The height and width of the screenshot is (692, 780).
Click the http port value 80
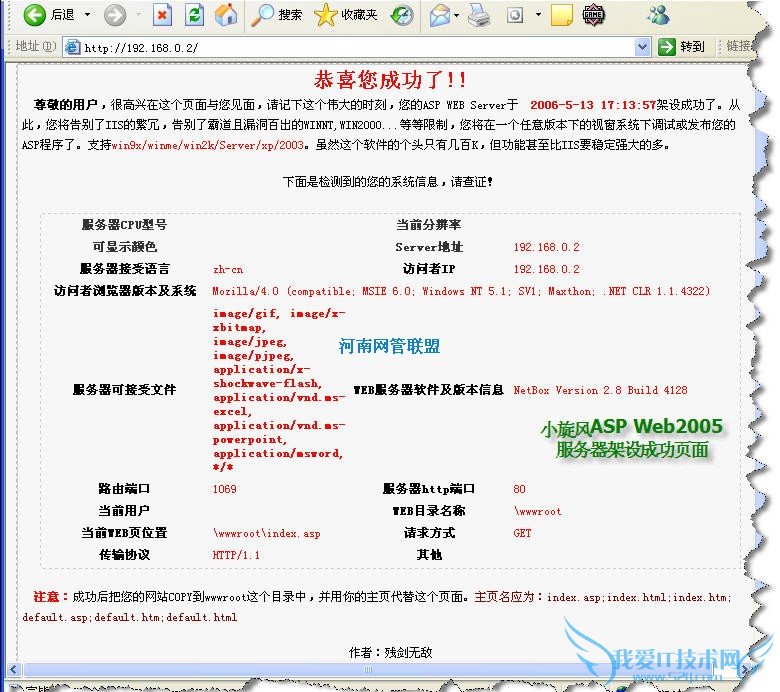coord(519,489)
